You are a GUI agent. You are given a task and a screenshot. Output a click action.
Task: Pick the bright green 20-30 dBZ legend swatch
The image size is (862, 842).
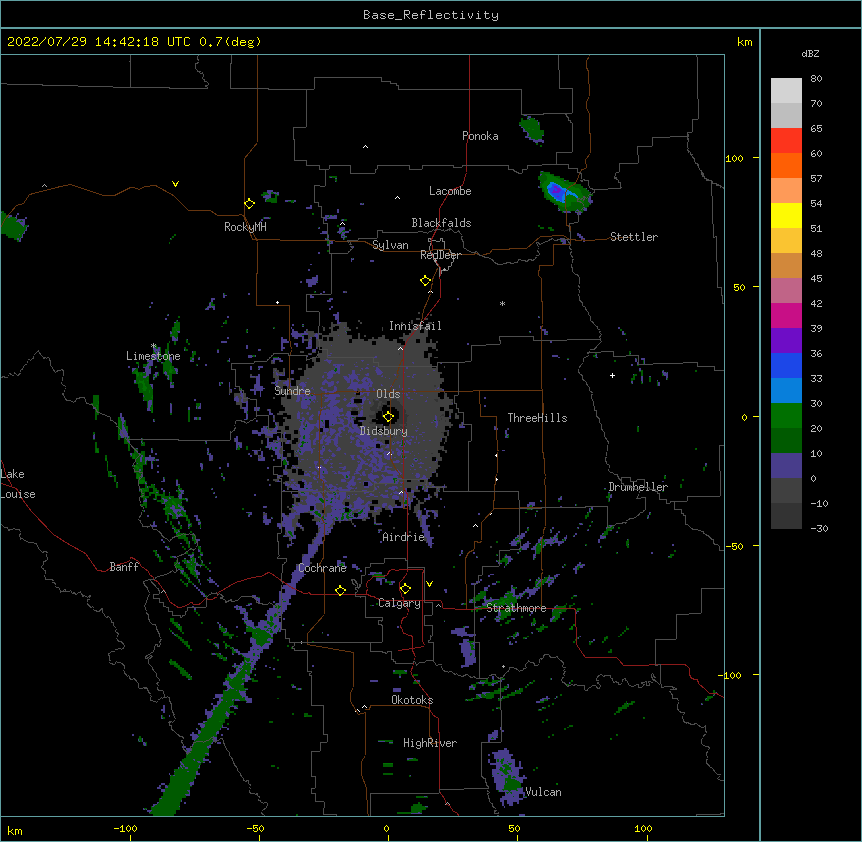pos(786,416)
